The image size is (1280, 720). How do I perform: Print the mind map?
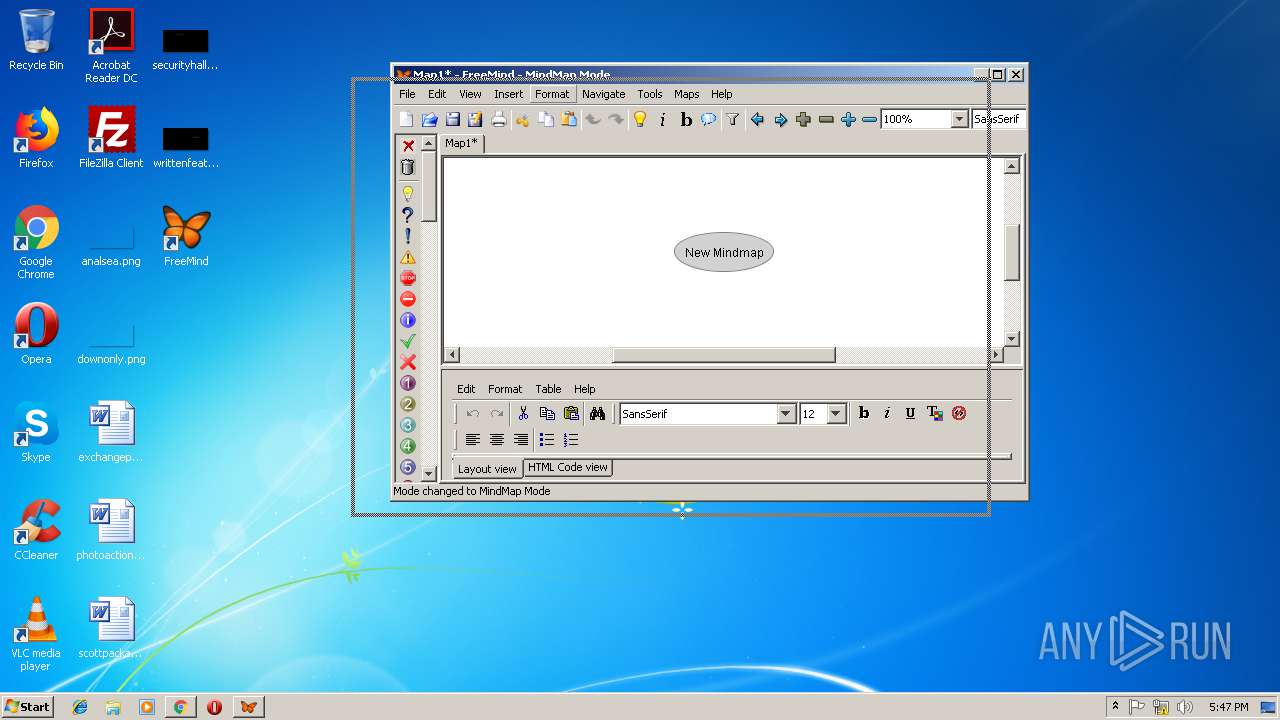click(498, 119)
